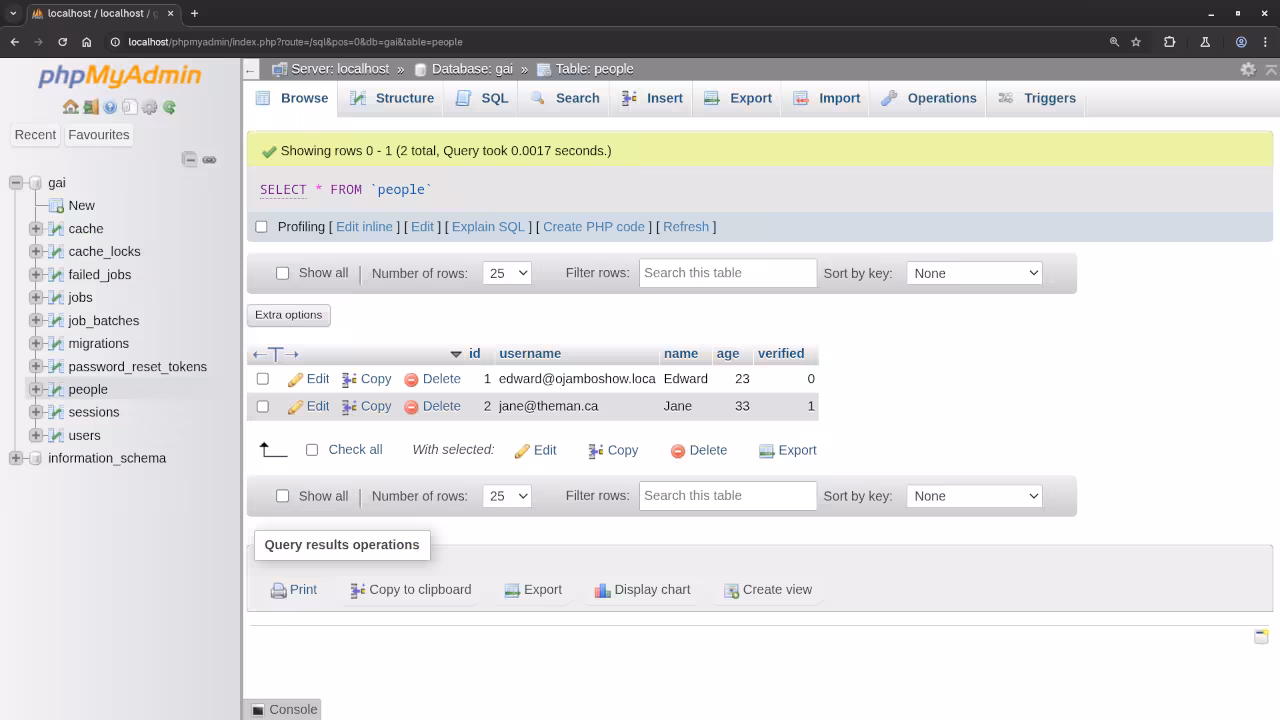
Task: Sort by the username column header
Action: [x=530, y=354]
